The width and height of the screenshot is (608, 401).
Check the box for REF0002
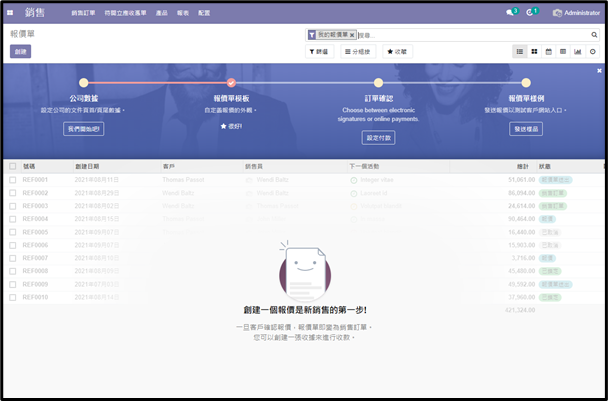point(13,193)
